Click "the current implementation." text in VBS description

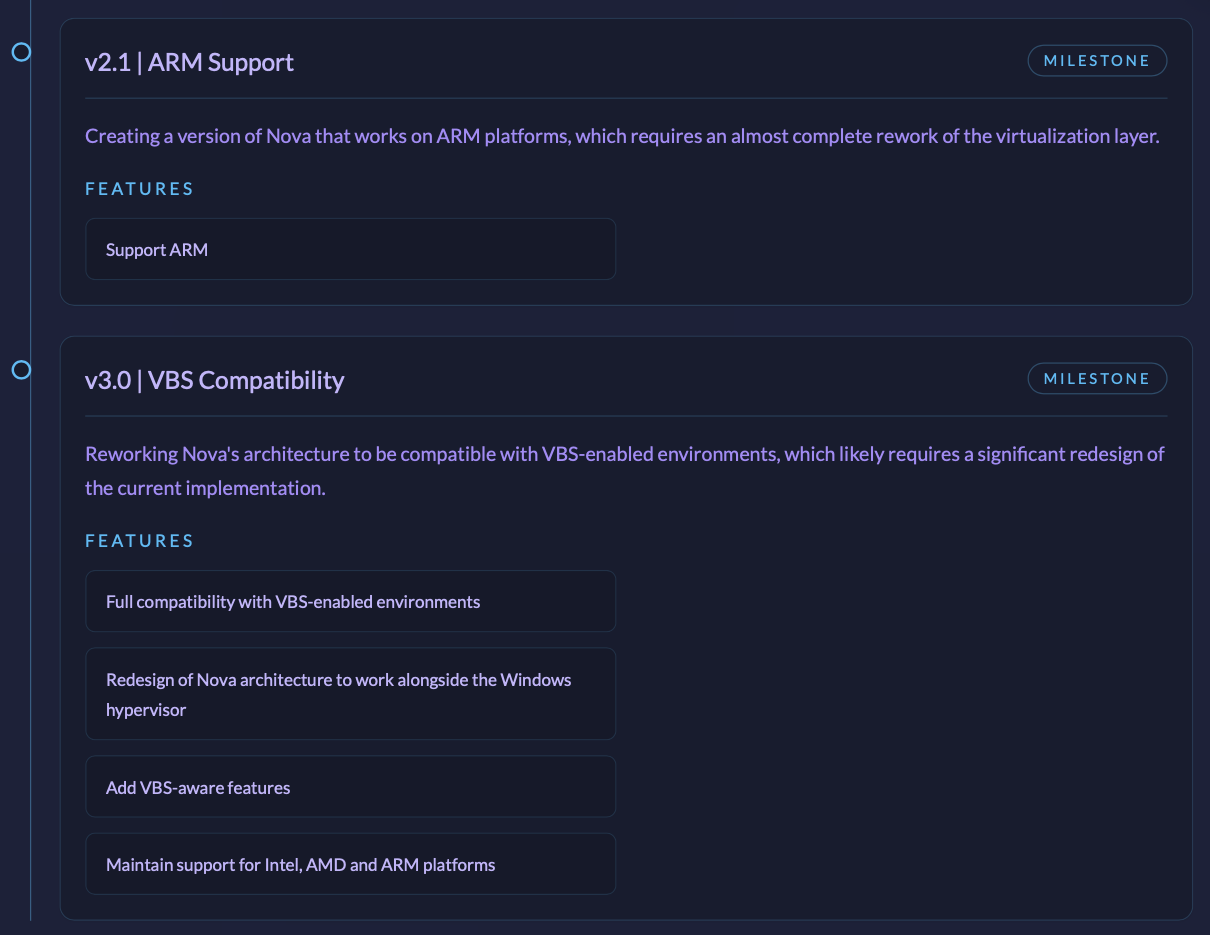point(205,489)
